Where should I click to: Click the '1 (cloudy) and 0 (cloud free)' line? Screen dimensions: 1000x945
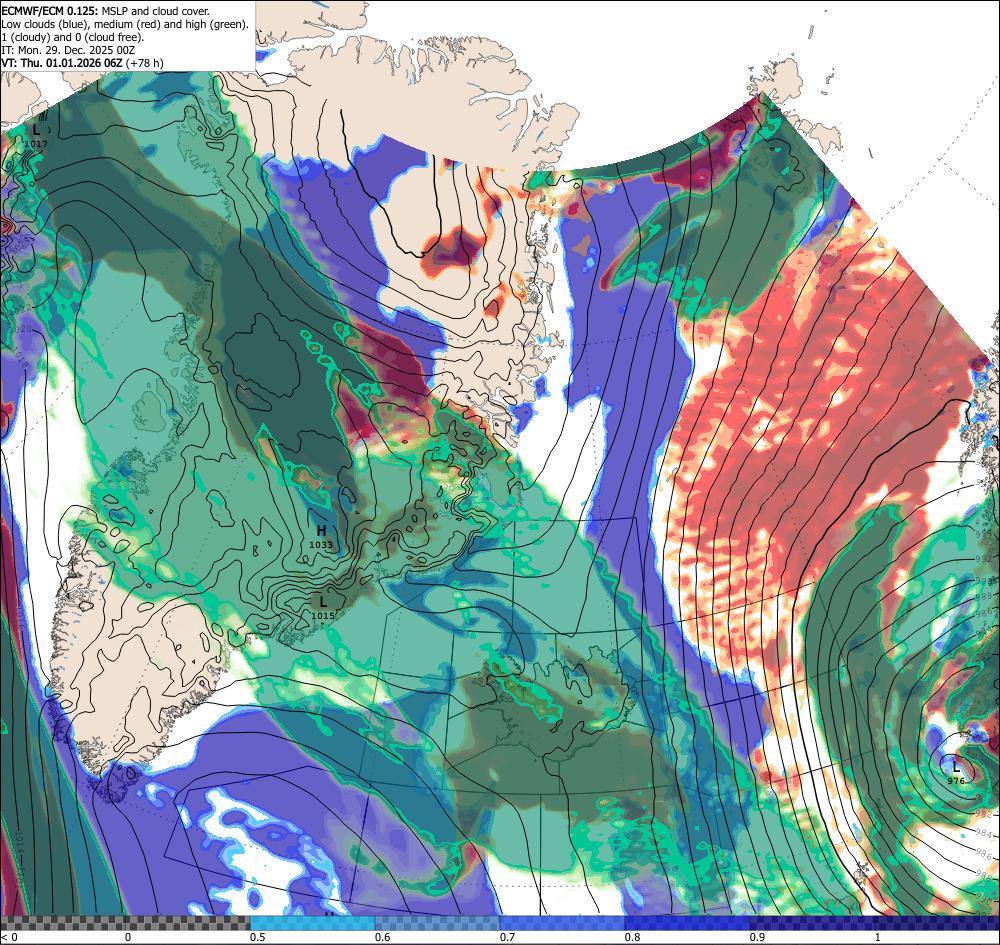pyautogui.click(x=73, y=37)
